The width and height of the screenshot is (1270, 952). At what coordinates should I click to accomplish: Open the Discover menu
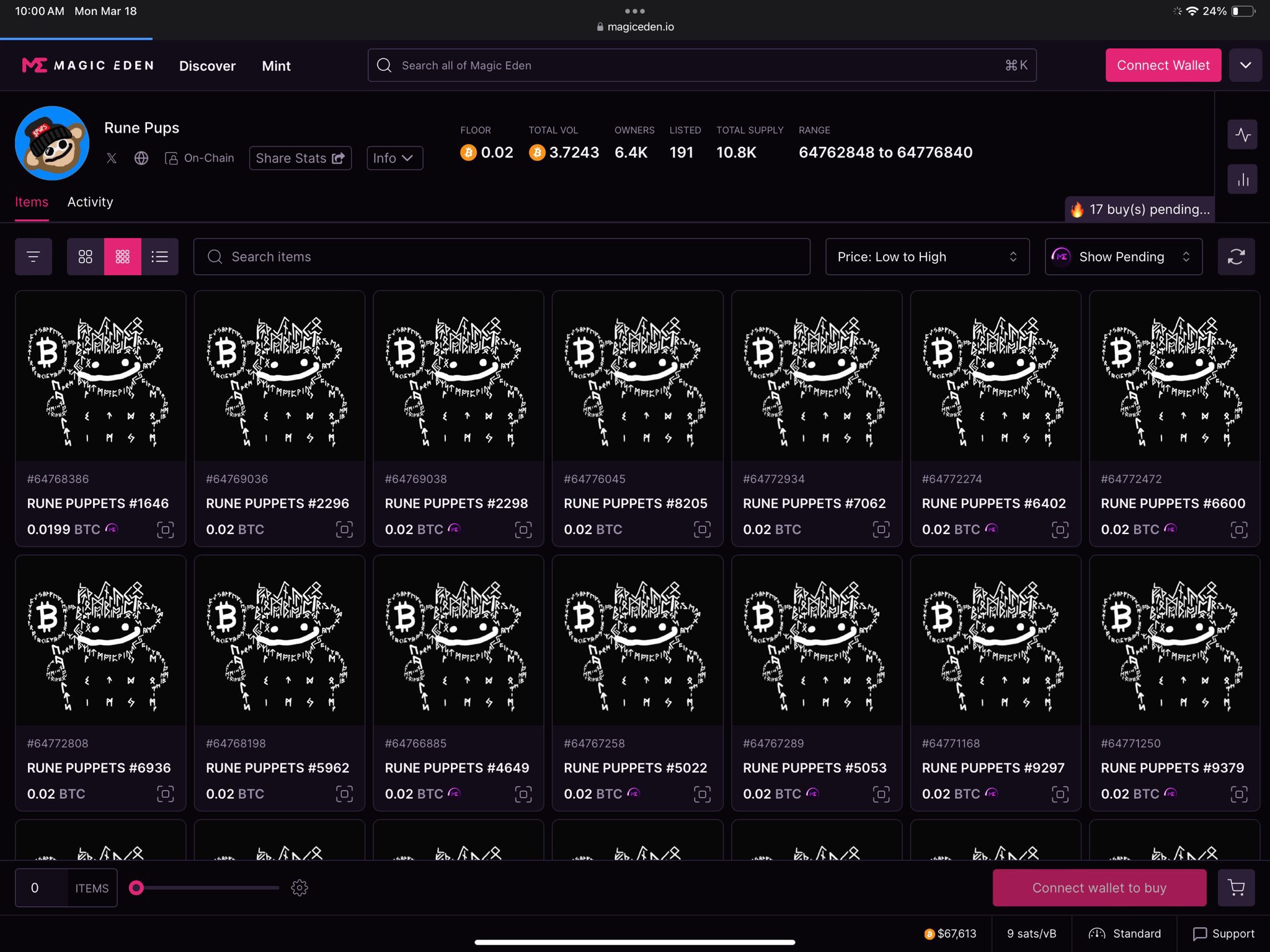[x=207, y=66]
